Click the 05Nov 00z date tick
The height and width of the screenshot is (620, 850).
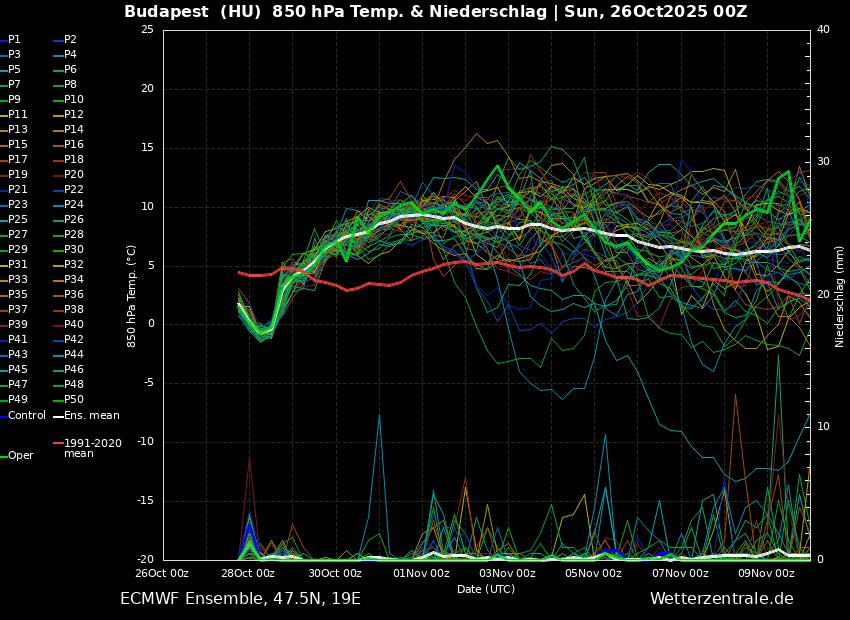pyautogui.click(x=593, y=573)
